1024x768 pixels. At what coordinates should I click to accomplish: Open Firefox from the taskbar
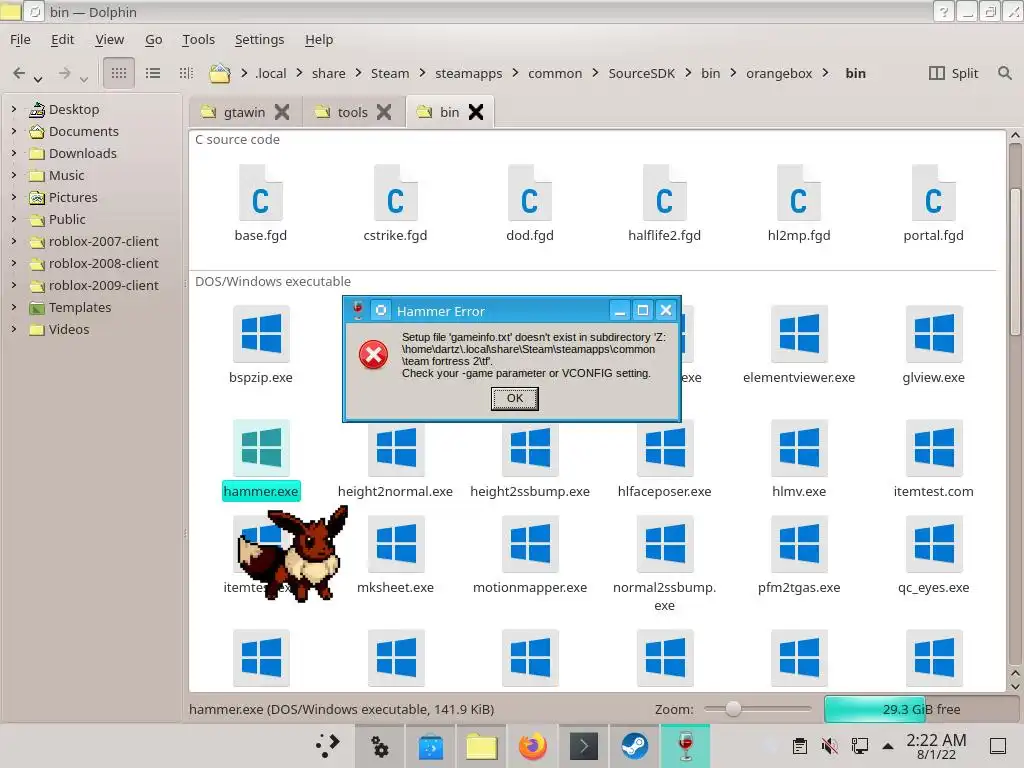pos(532,746)
